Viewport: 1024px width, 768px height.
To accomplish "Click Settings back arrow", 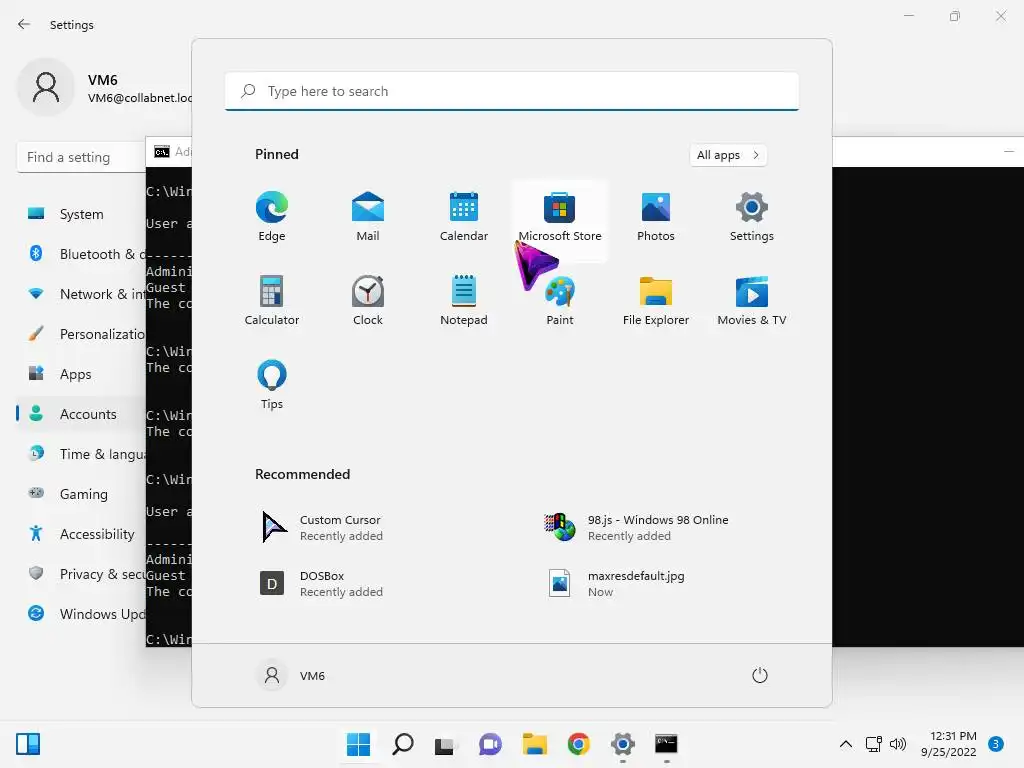I will 24,24.
